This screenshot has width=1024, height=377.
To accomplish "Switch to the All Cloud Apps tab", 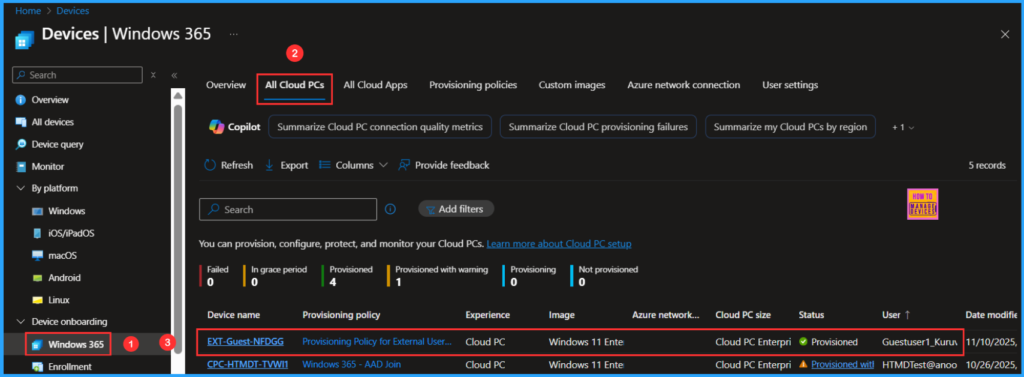I will pyautogui.click(x=376, y=85).
